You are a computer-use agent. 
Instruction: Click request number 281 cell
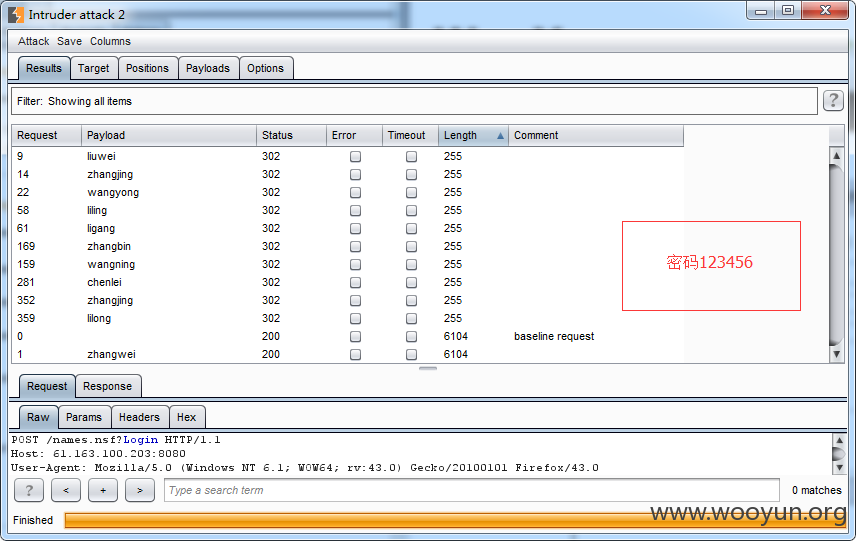26,282
